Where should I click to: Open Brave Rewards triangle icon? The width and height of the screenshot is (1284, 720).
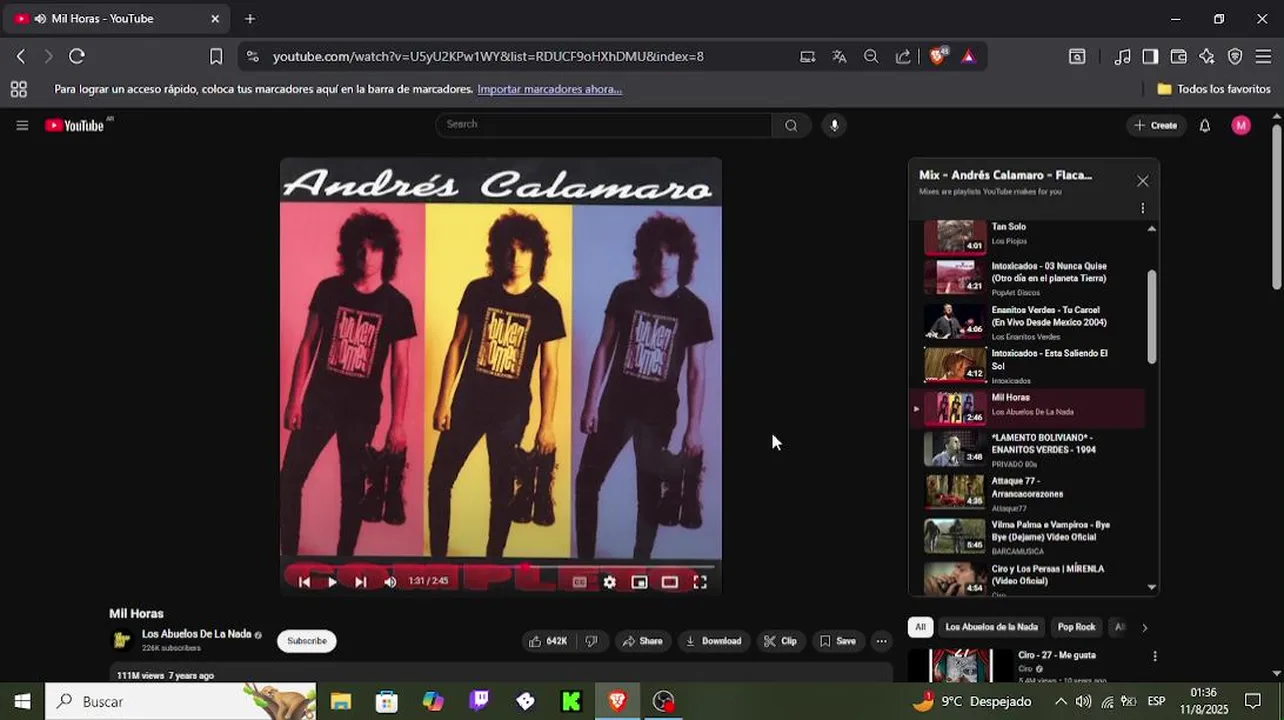(968, 56)
